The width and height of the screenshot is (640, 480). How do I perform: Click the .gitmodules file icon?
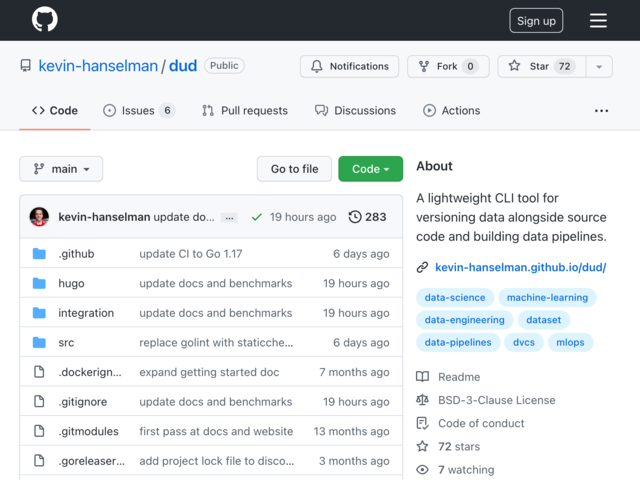click(x=39, y=431)
